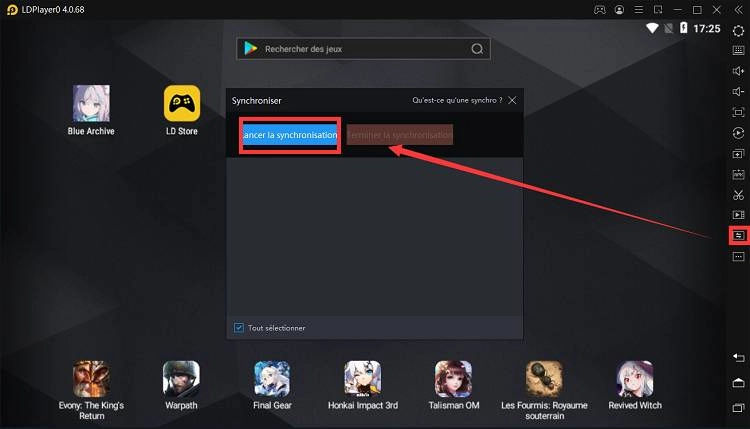Open video recorder tool
Viewport: 750px width, 429px height.
[739, 215]
